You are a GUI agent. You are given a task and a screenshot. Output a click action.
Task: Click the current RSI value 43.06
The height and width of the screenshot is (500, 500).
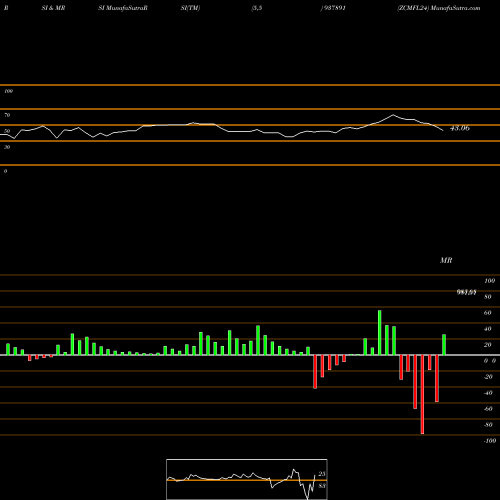460,128
